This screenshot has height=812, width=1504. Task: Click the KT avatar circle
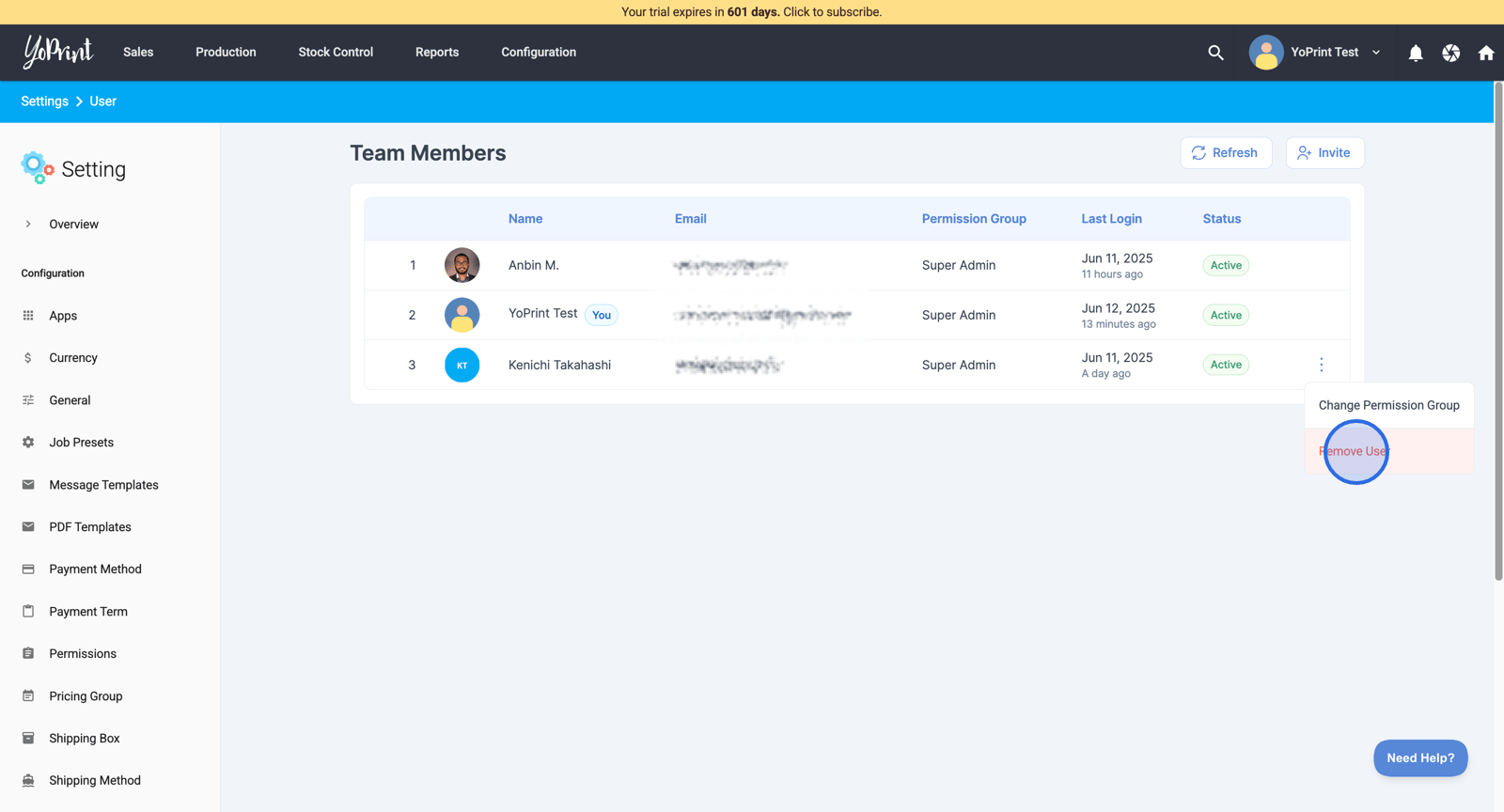tap(462, 365)
